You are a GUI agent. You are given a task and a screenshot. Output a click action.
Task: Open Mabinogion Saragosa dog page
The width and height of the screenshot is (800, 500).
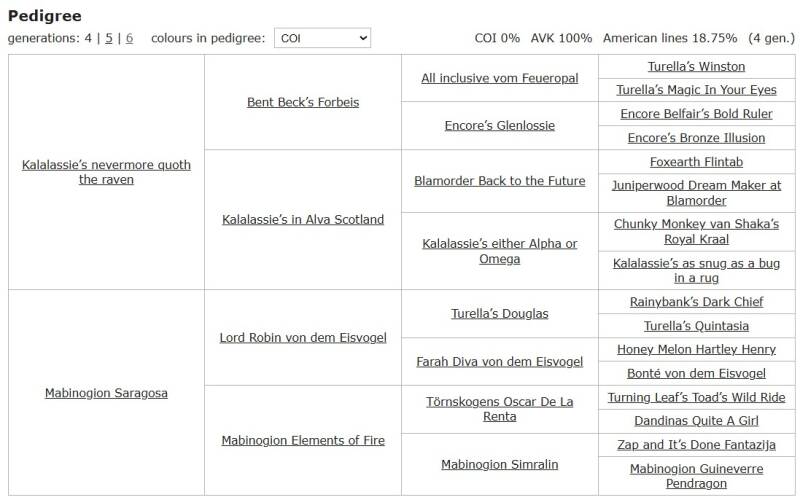click(106, 393)
